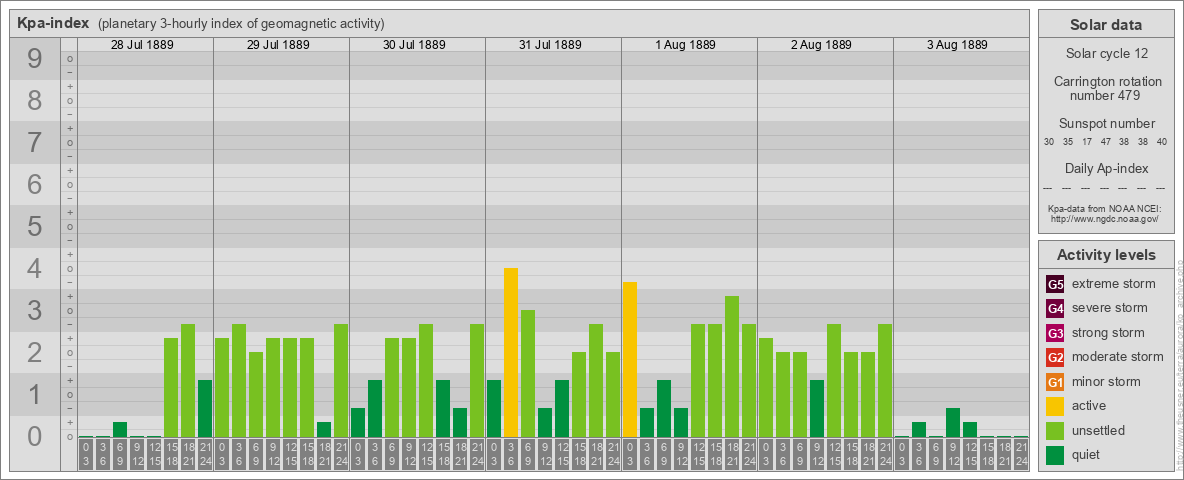Click the 1 Aug 1889 date header
The height and width of the screenshot is (480, 1184).
click(x=686, y=45)
